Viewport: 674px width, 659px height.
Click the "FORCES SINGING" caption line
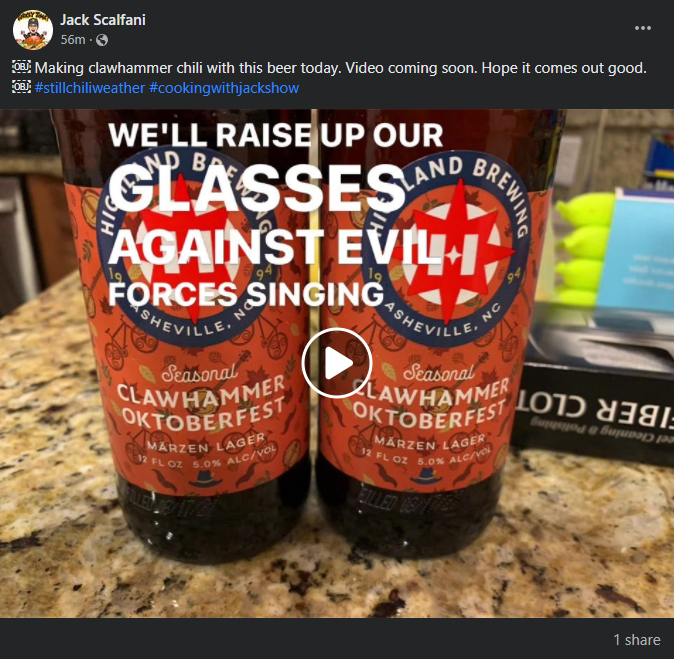coord(246,294)
